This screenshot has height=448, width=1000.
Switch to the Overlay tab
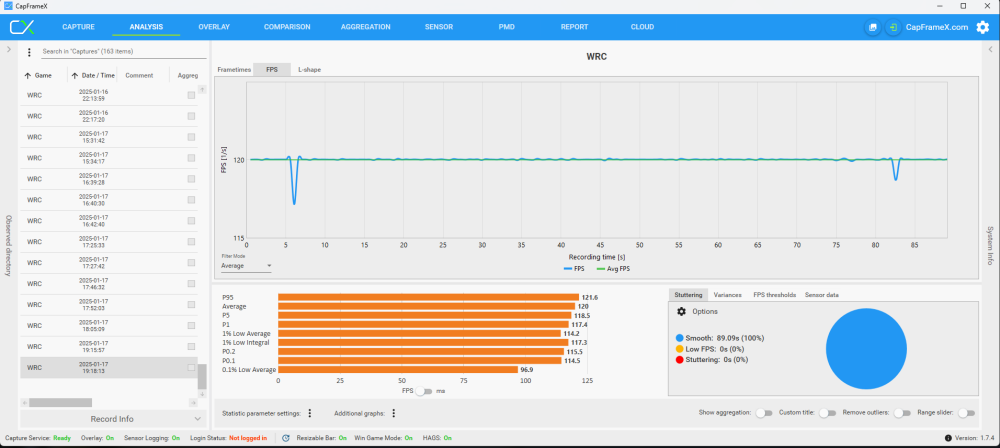213,27
